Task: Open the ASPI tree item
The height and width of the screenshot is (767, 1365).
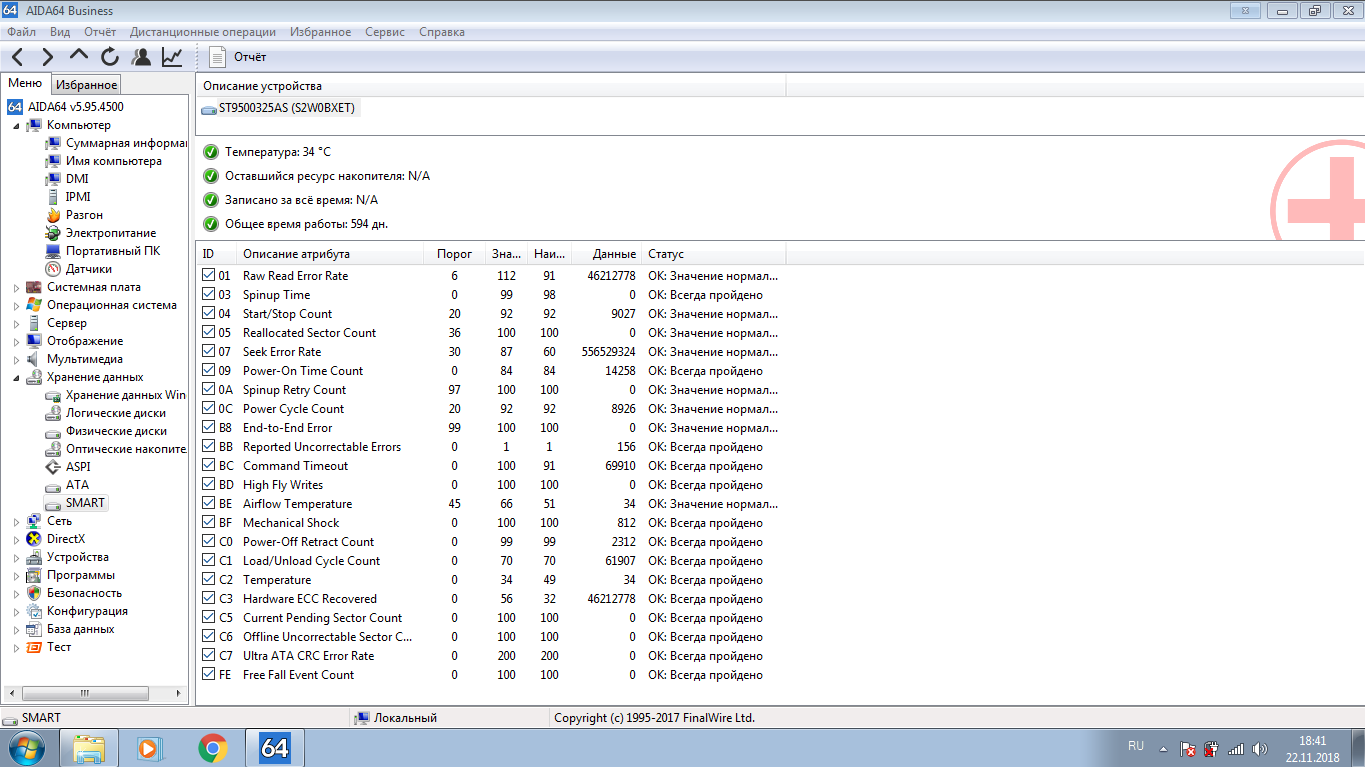Action: (x=77, y=467)
